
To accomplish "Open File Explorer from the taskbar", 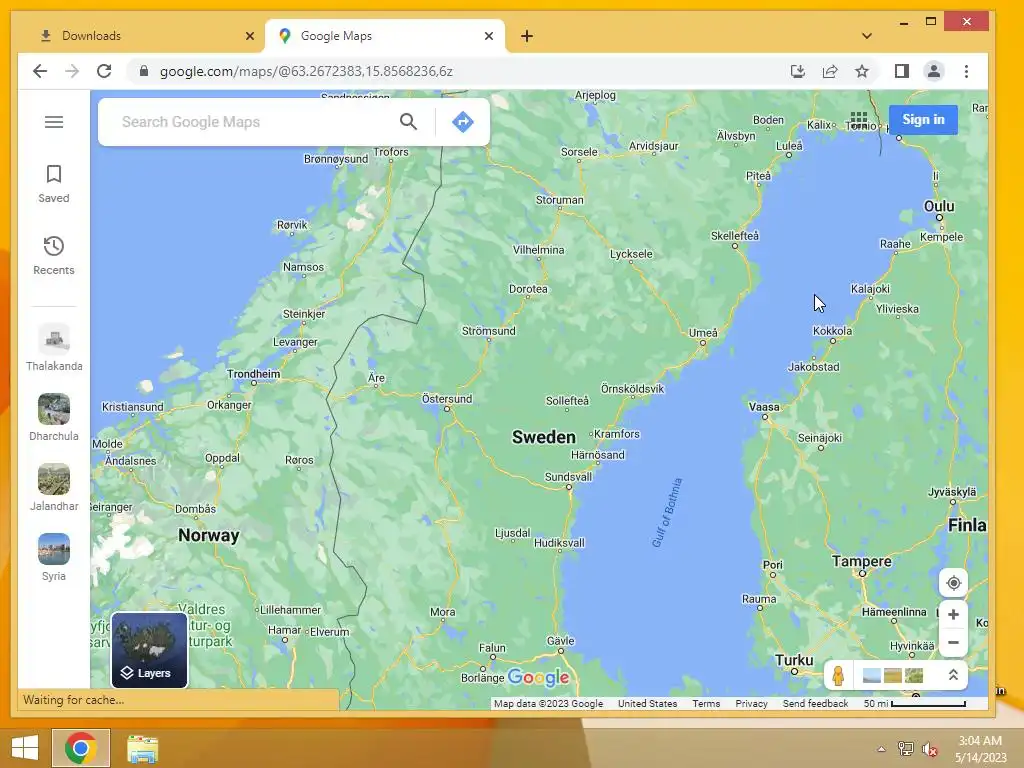I will tap(142, 748).
